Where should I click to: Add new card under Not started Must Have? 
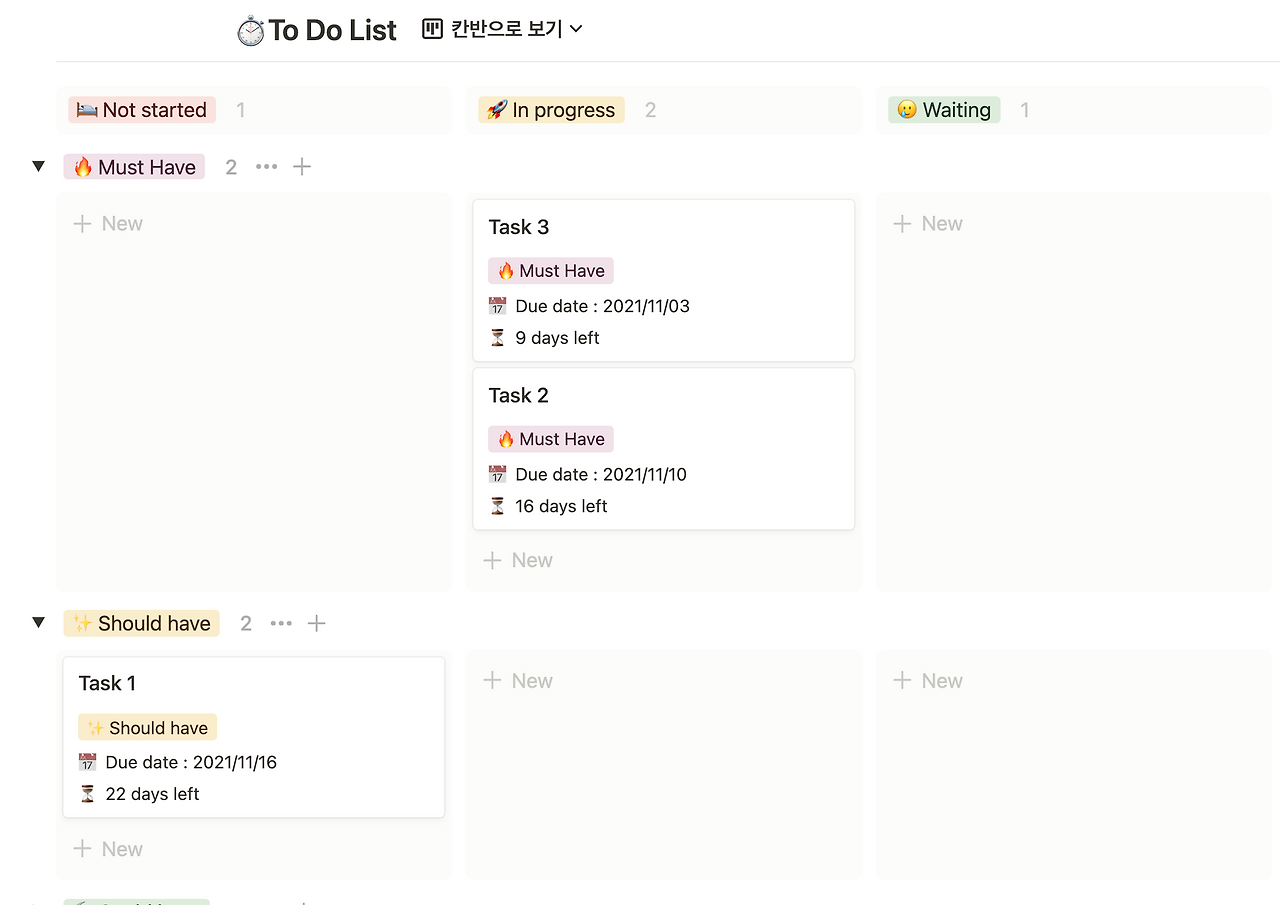[x=109, y=224]
